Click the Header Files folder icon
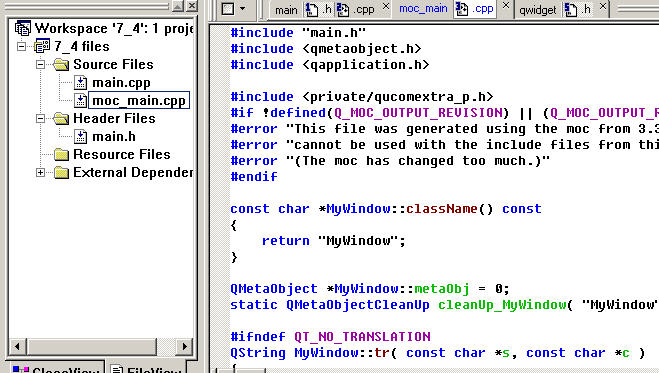 61,118
